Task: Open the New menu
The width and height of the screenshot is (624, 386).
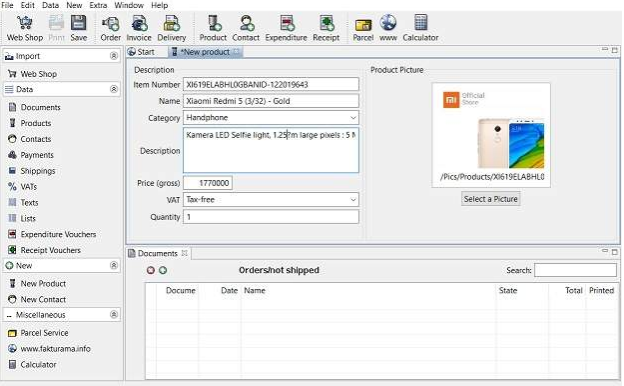Action: tap(74, 5)
